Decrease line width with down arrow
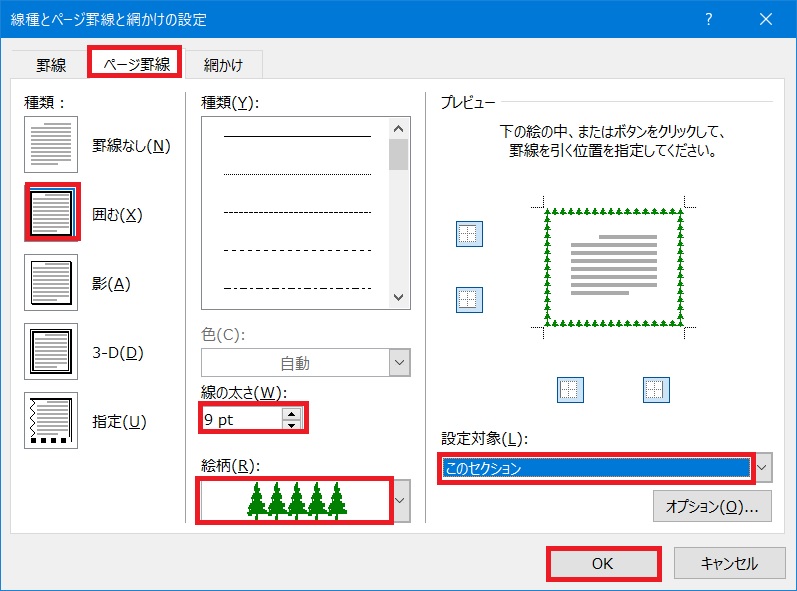This screenshot has width=797, height=591. click(291, 425)
